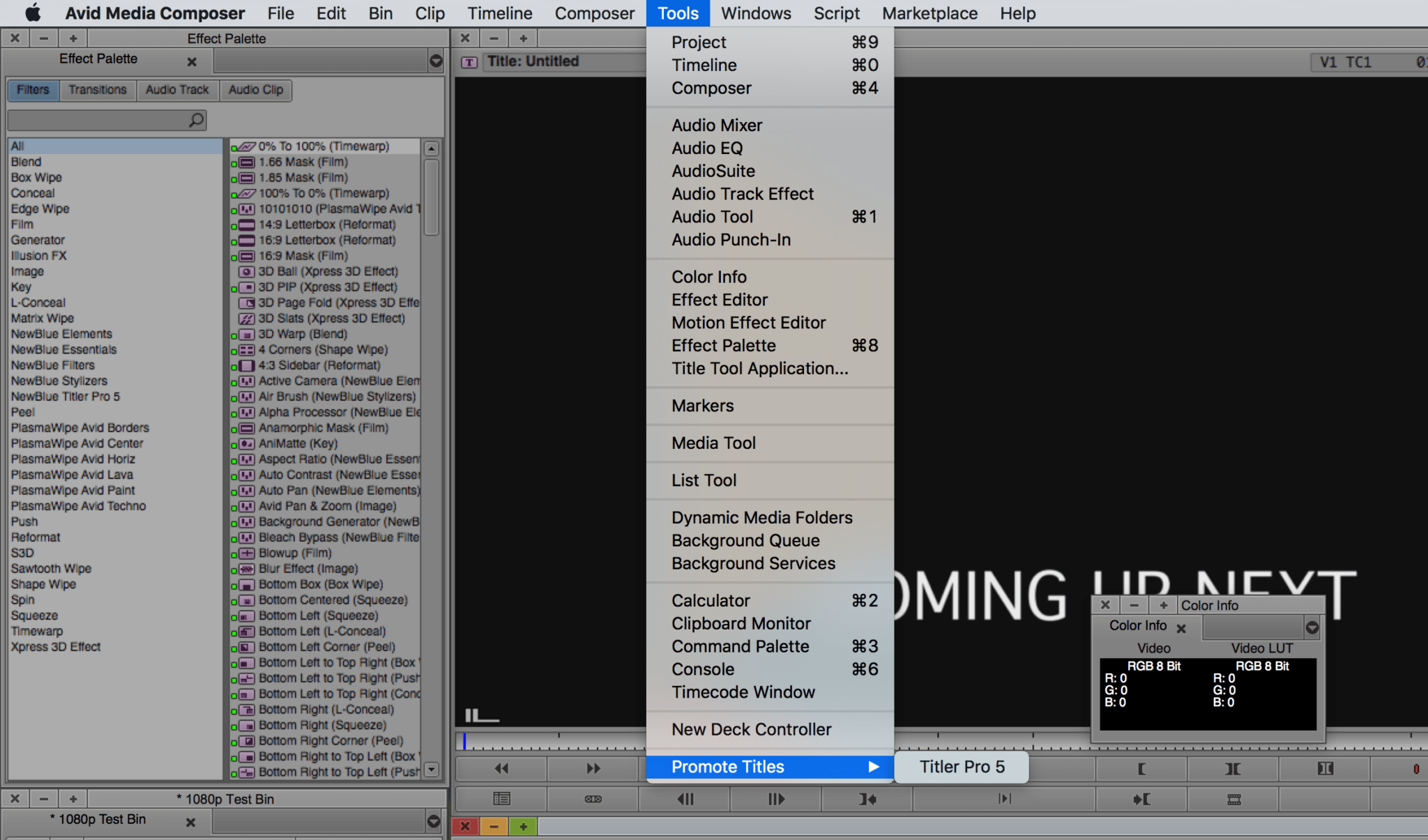Click the Rewind button under the monitor
The width and height of the screenshot is (1428, 840).
point(501,768)
